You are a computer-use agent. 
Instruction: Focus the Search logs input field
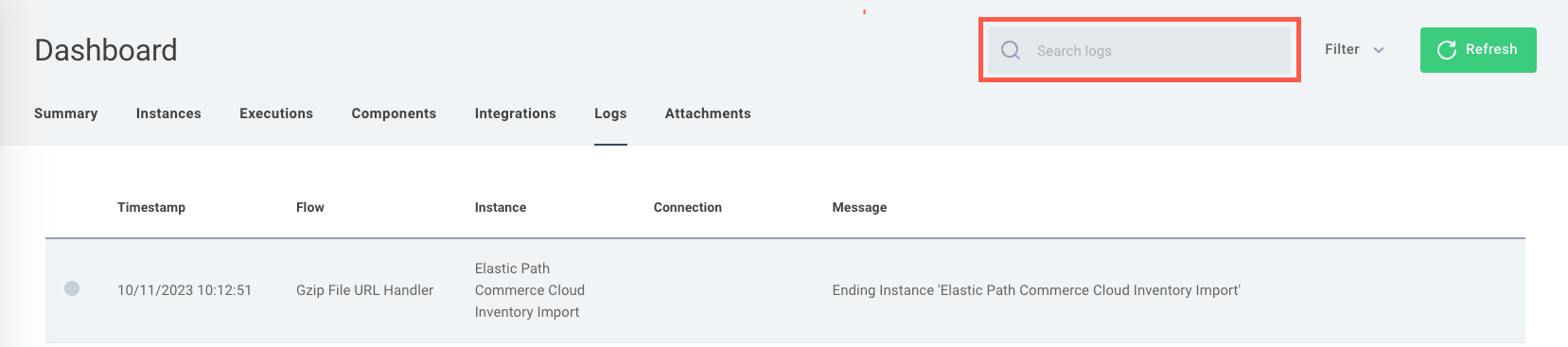1139,50
